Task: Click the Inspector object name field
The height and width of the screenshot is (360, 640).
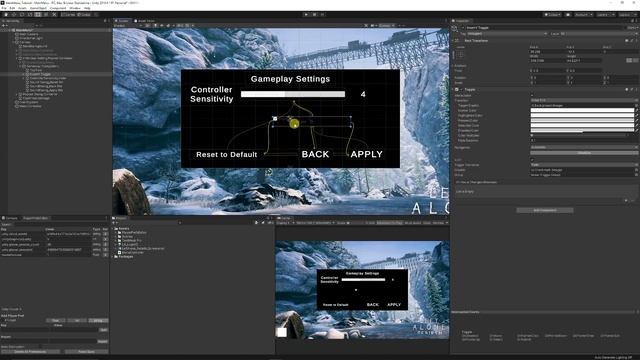Action: [x=545, y=28]
